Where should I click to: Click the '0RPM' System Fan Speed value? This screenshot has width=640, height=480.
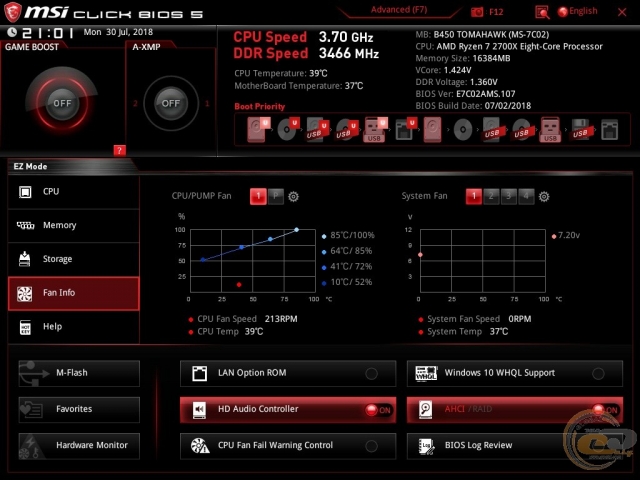click(x=520, y=319)
